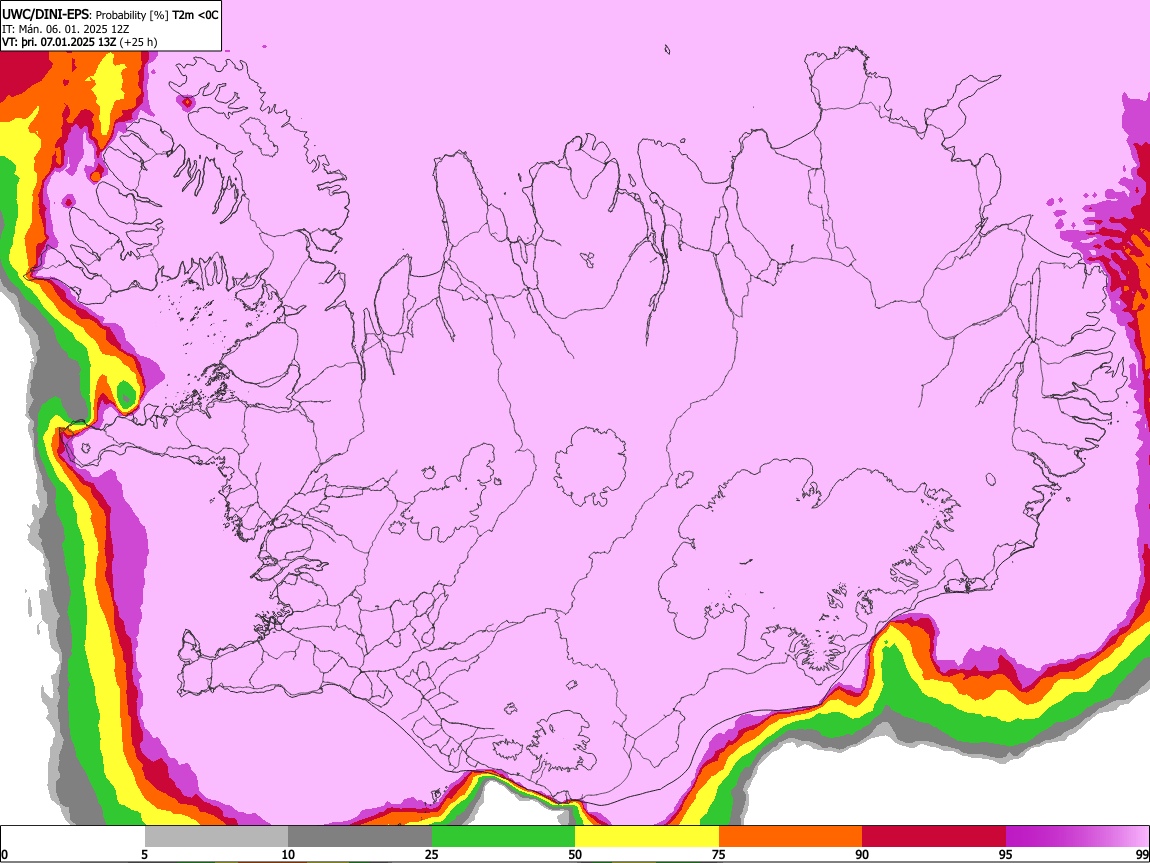Click the legend value "75"
The width and height of the screenshot is (1150, 863).
(718, 855)
